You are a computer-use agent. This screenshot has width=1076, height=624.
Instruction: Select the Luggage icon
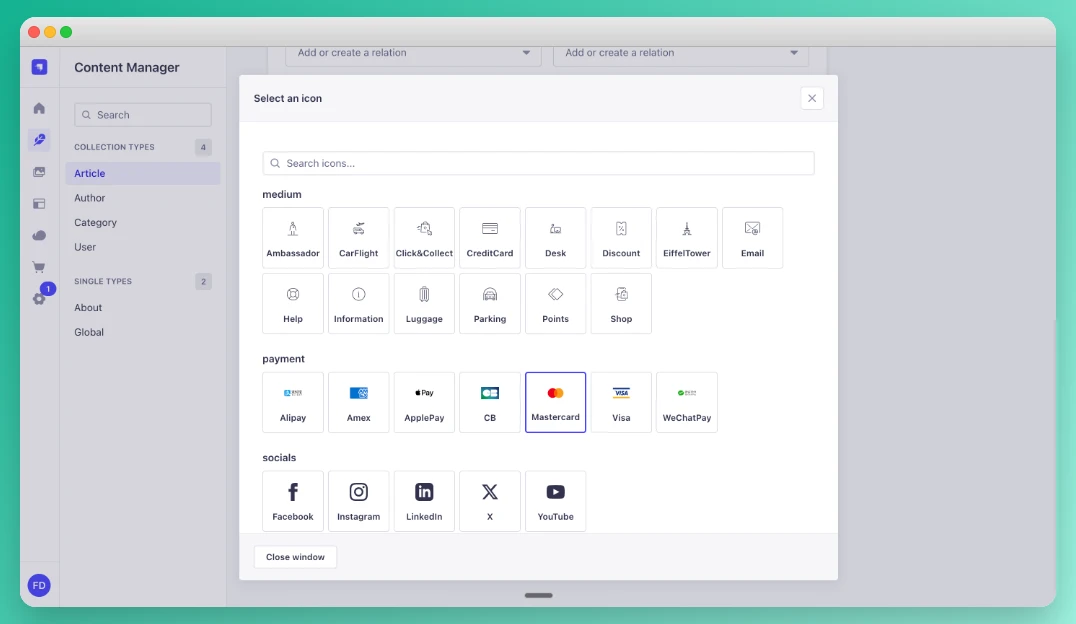[x=424, y=303]
